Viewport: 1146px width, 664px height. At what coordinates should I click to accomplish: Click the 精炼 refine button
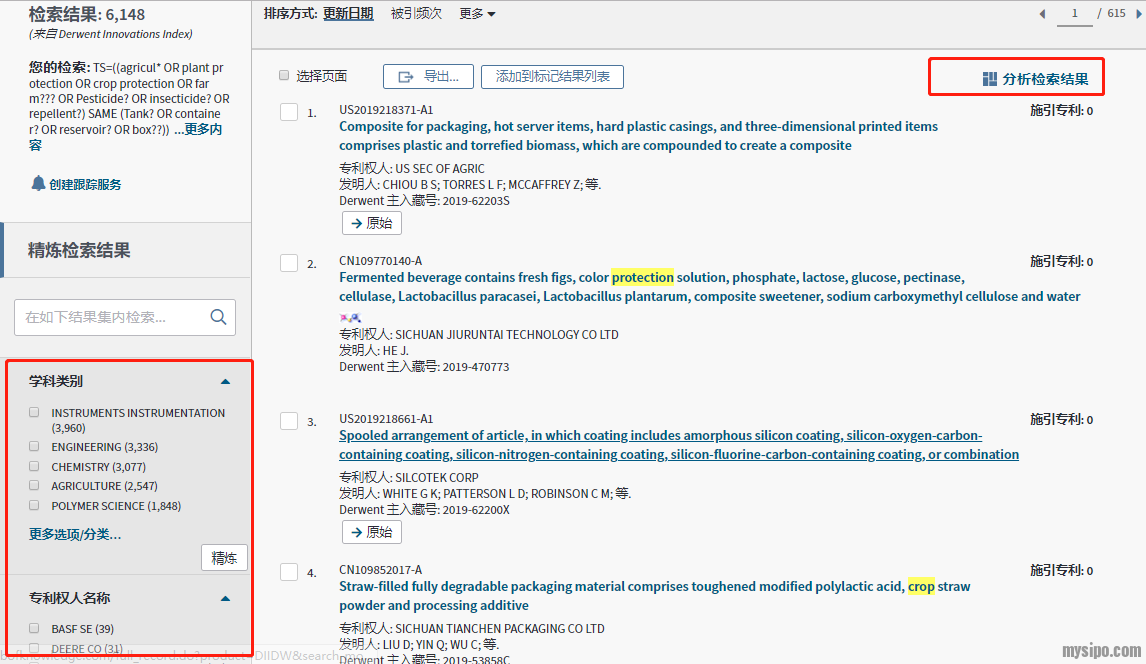[x=224, y=558]
